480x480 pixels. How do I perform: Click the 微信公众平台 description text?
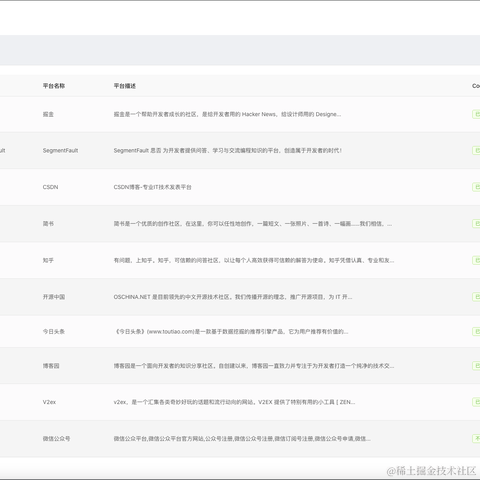[242, 439]
